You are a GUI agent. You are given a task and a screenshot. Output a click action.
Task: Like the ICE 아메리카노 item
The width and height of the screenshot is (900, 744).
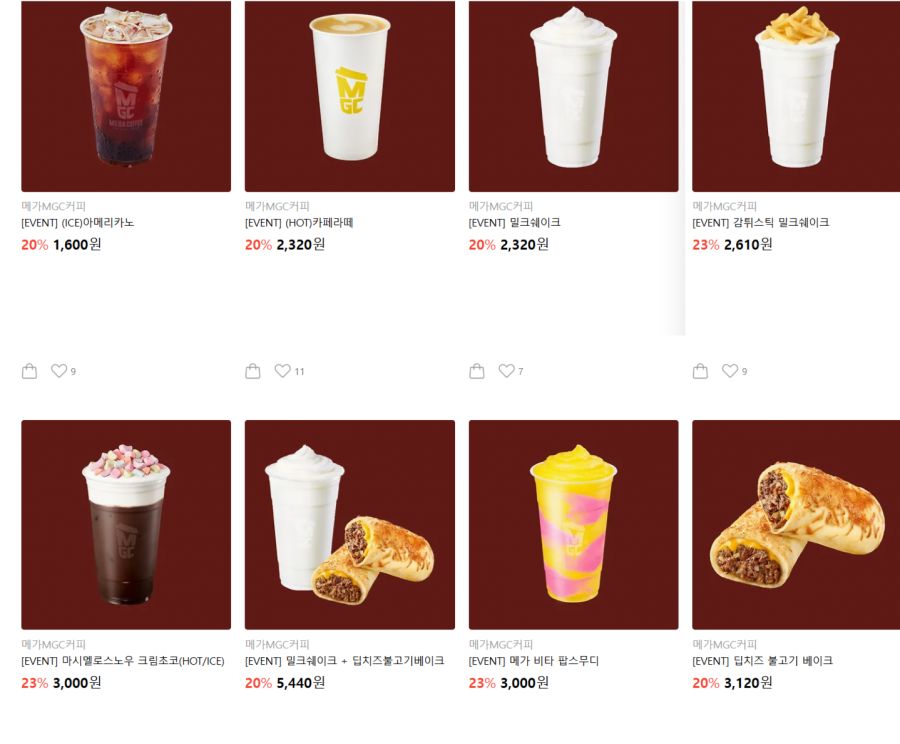59,371
